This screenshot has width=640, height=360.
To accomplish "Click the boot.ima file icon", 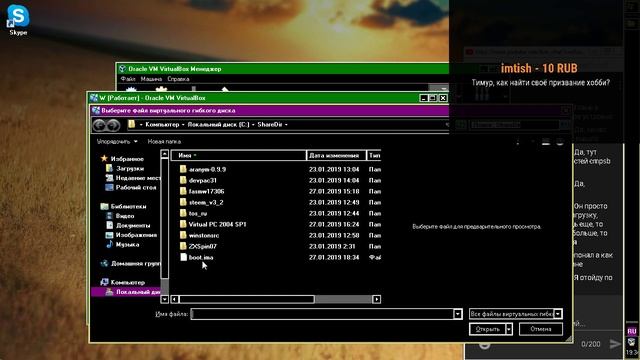I will tap(183, 257).
